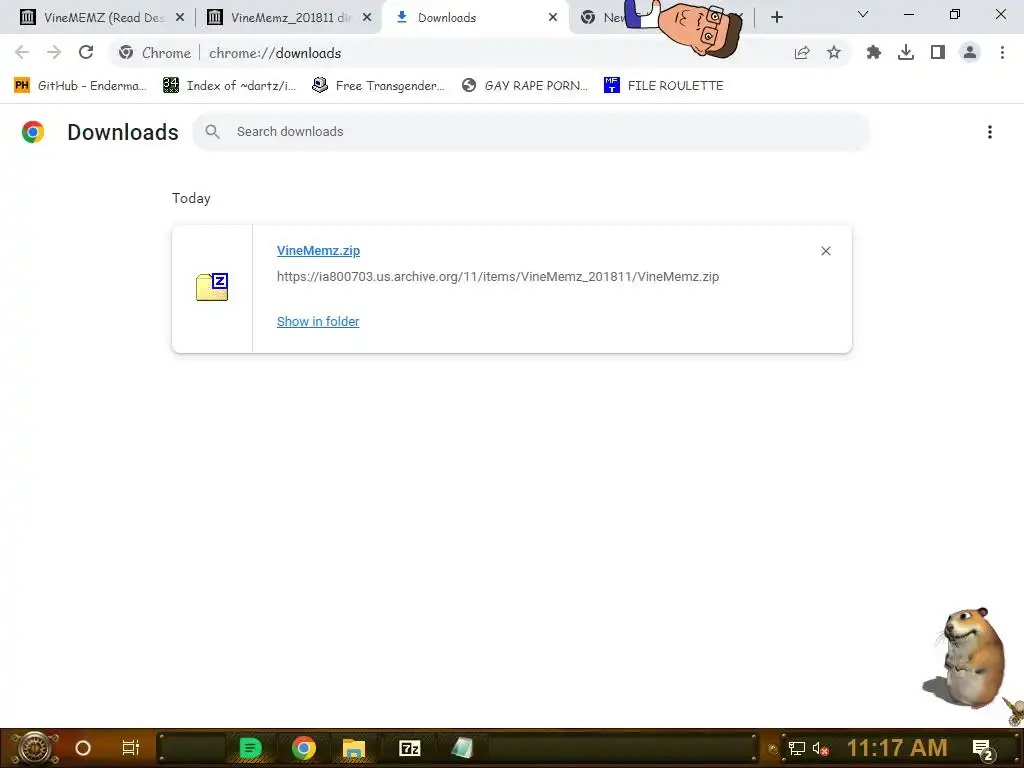Go back using the browser back arrow
Viewport: 1024px width, 768px height.
click(x=22, y=53)
